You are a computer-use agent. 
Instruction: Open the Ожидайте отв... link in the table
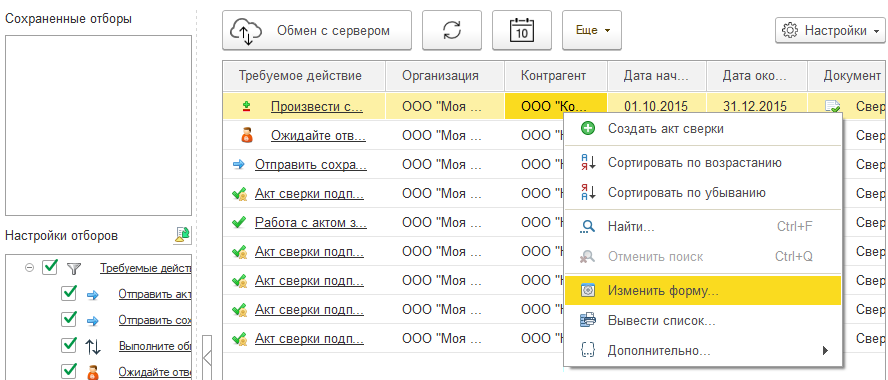(318, 135)
